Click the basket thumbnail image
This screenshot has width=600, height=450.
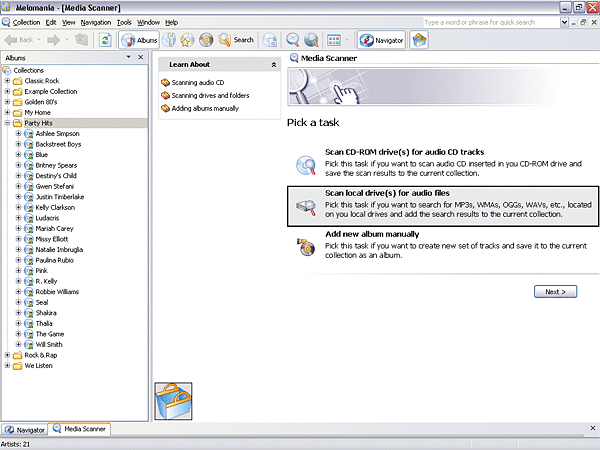(x=173, y=401)
